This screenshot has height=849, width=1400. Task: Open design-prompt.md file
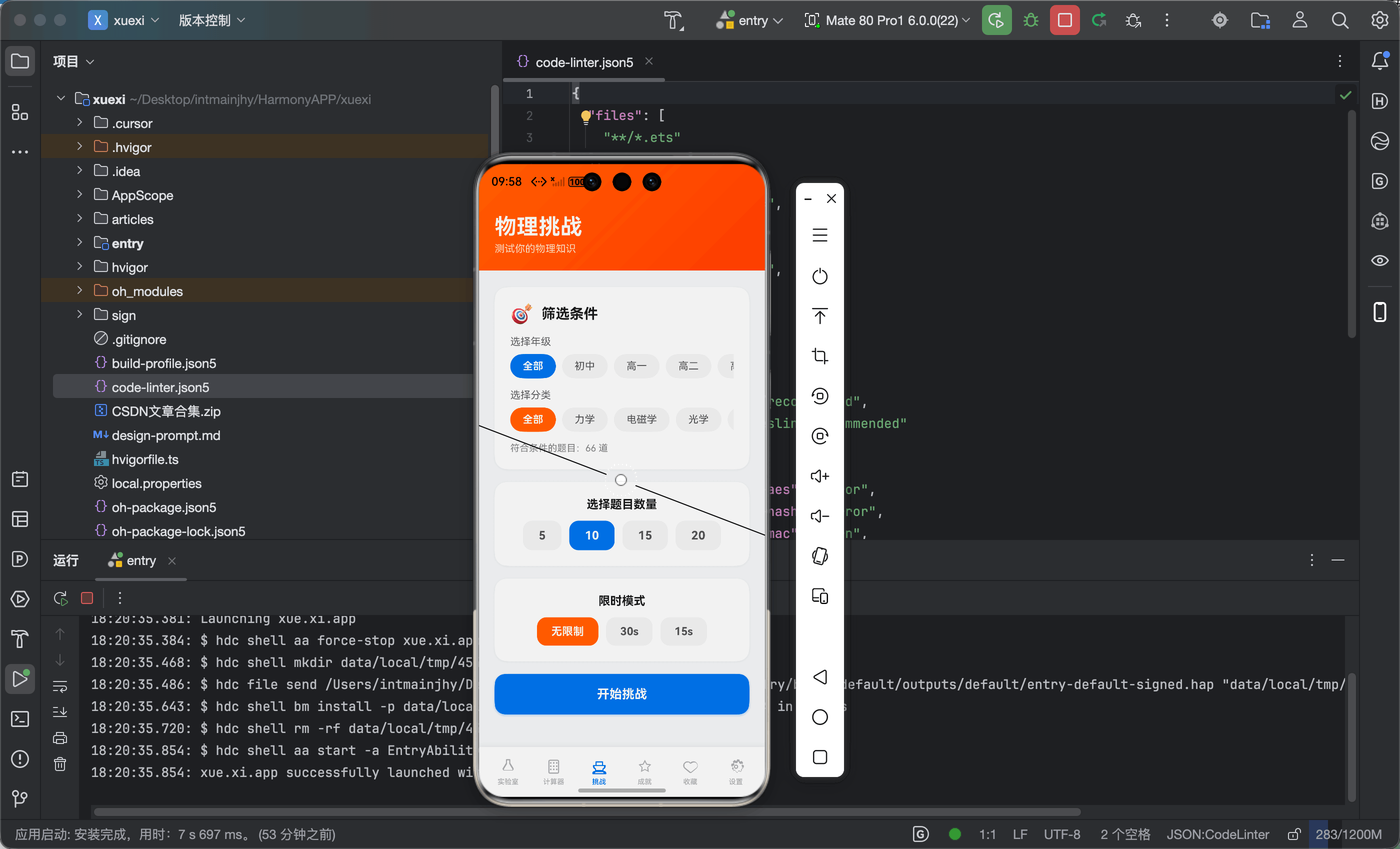(156, 435)
